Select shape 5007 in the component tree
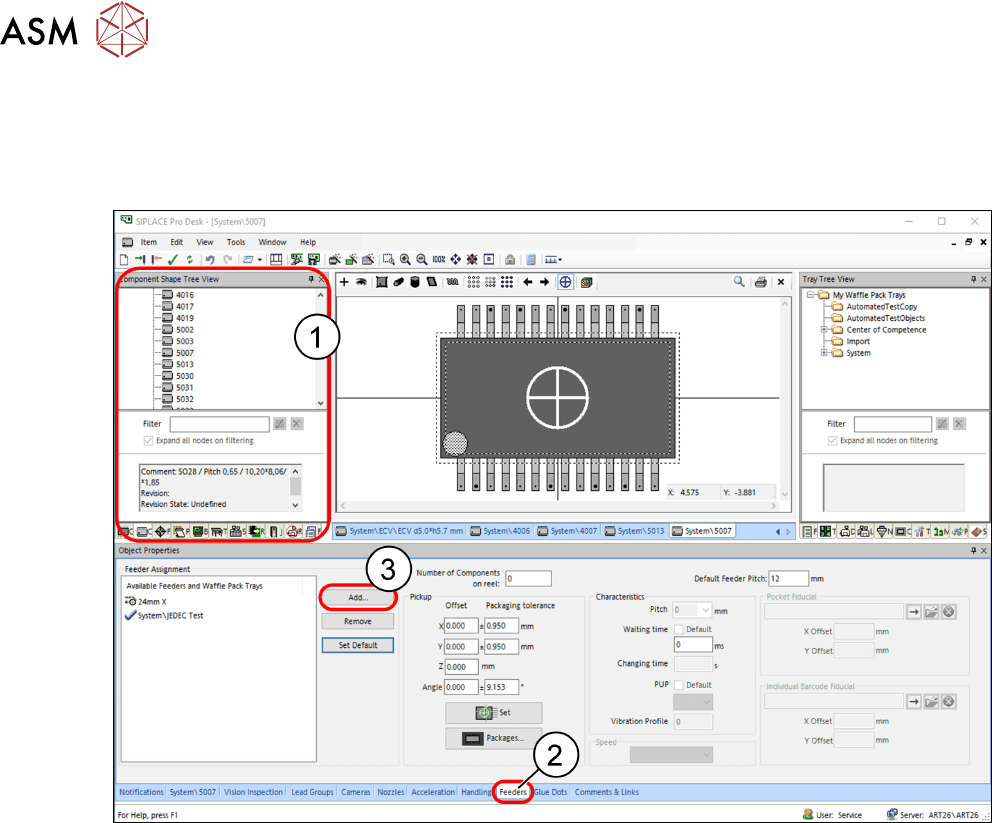Screen dimensions: 992x823 click(185, 353)
